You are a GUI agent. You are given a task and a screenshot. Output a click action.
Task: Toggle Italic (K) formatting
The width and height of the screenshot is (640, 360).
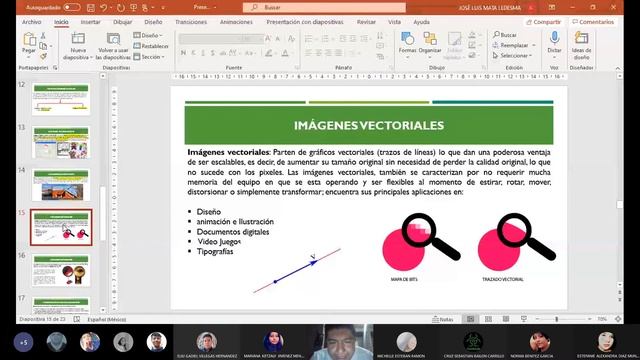pyautogui.click(x=193, y=53)
